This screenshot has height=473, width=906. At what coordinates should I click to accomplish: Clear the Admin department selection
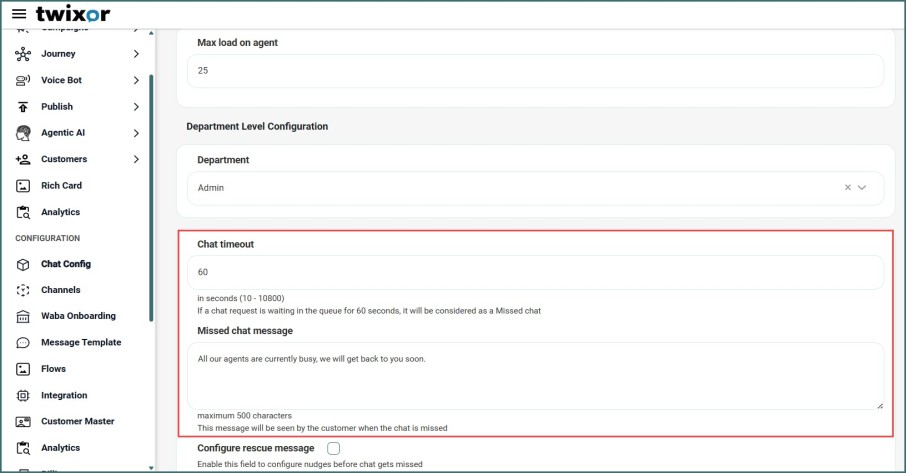[848, 187]
